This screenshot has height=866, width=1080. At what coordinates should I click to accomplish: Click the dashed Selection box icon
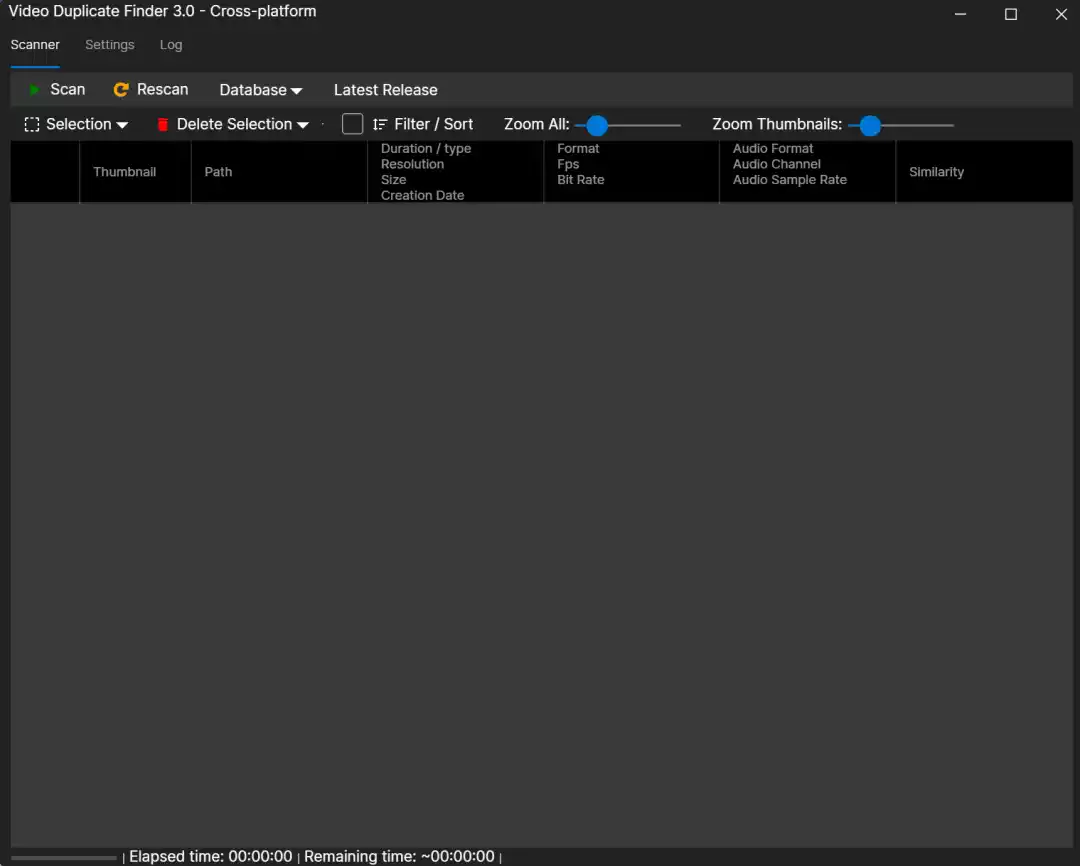(x=32, y=125)
